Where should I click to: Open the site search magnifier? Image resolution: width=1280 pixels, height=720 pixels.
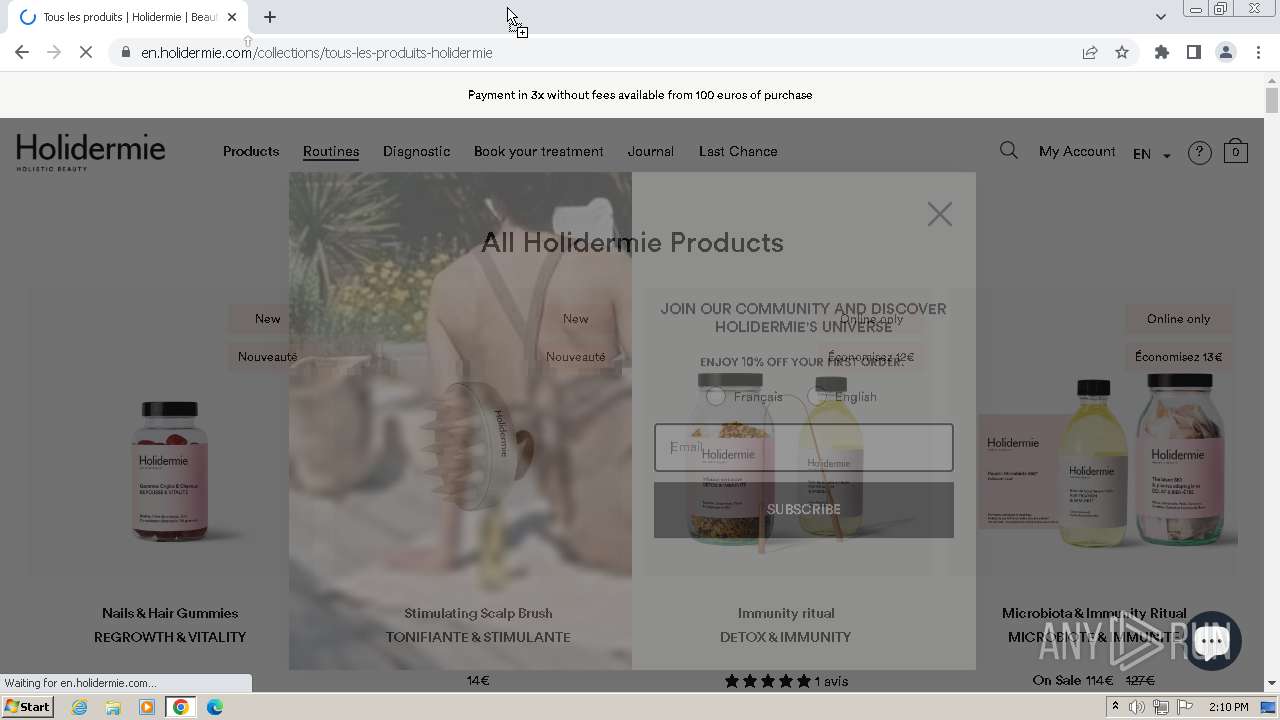pyautogui.click(x=1008, y=151)
